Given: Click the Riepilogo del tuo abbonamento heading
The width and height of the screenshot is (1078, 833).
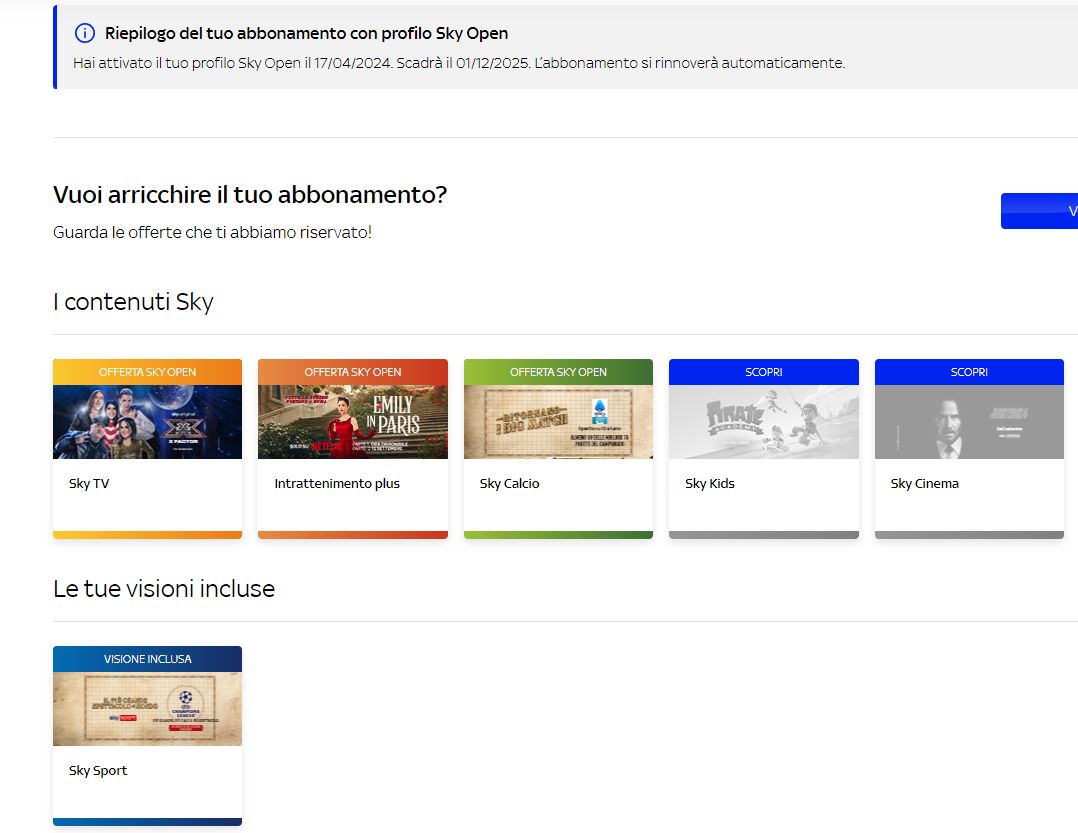Looking at the screenshot, I should 307,33.
